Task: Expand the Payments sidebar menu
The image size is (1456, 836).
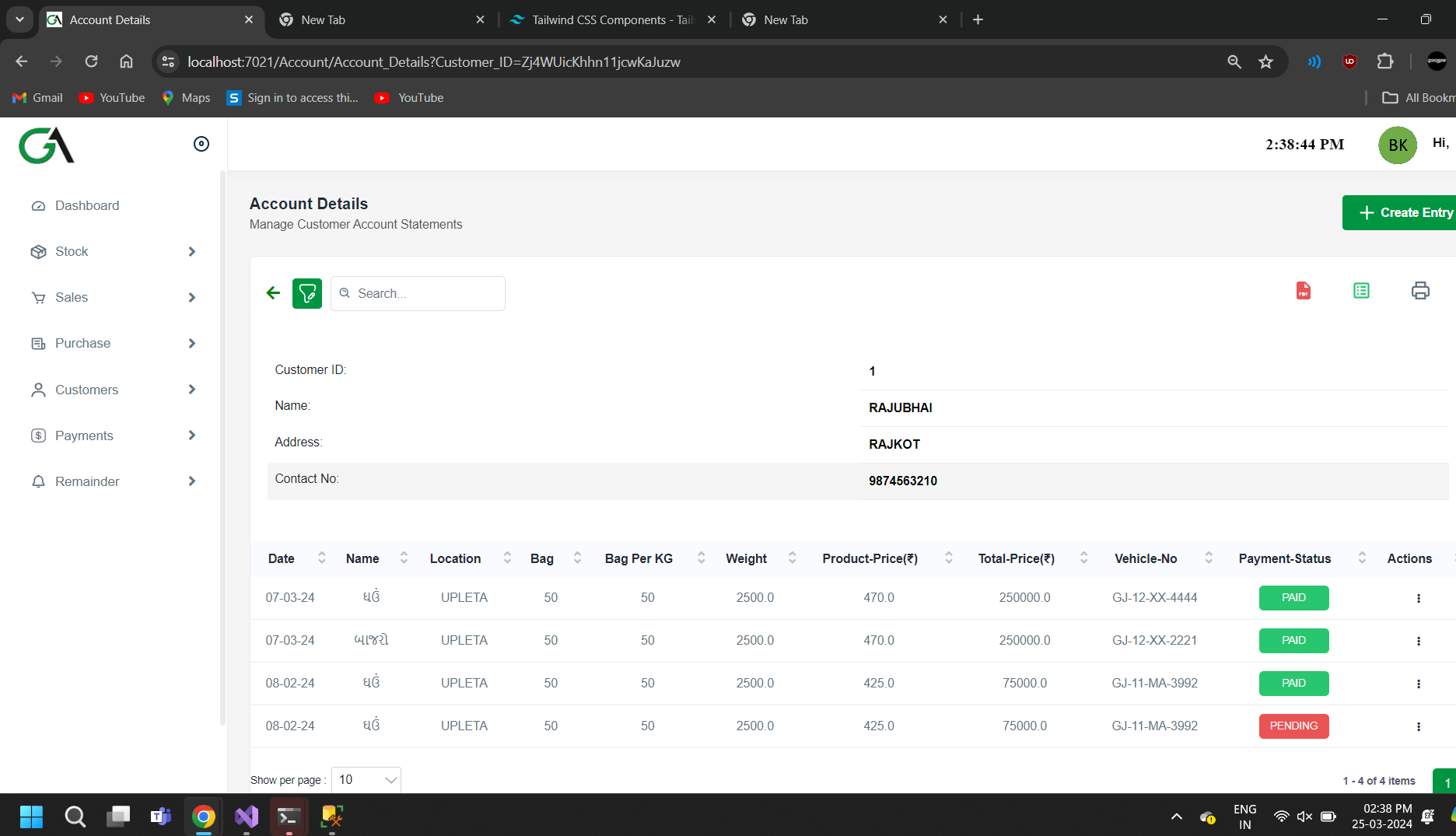Action: (114, 435)
